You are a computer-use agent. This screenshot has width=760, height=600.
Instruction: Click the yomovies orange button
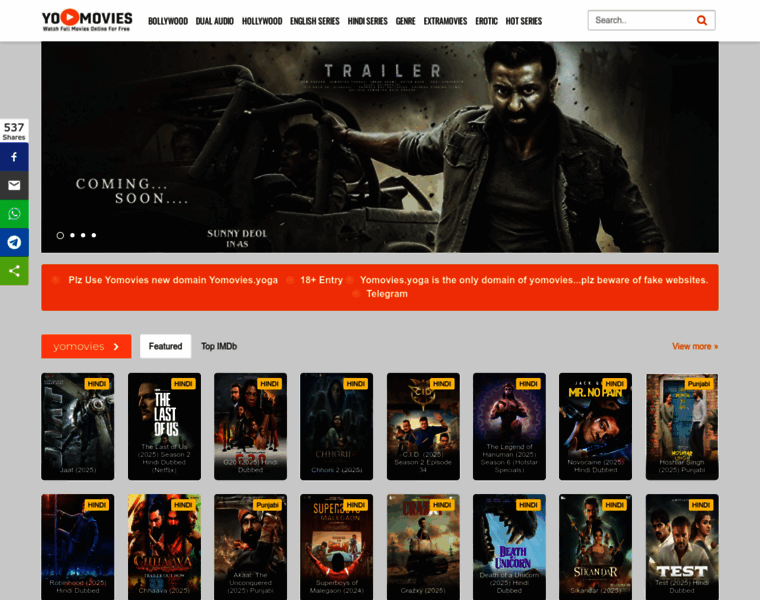pos(86,346)
